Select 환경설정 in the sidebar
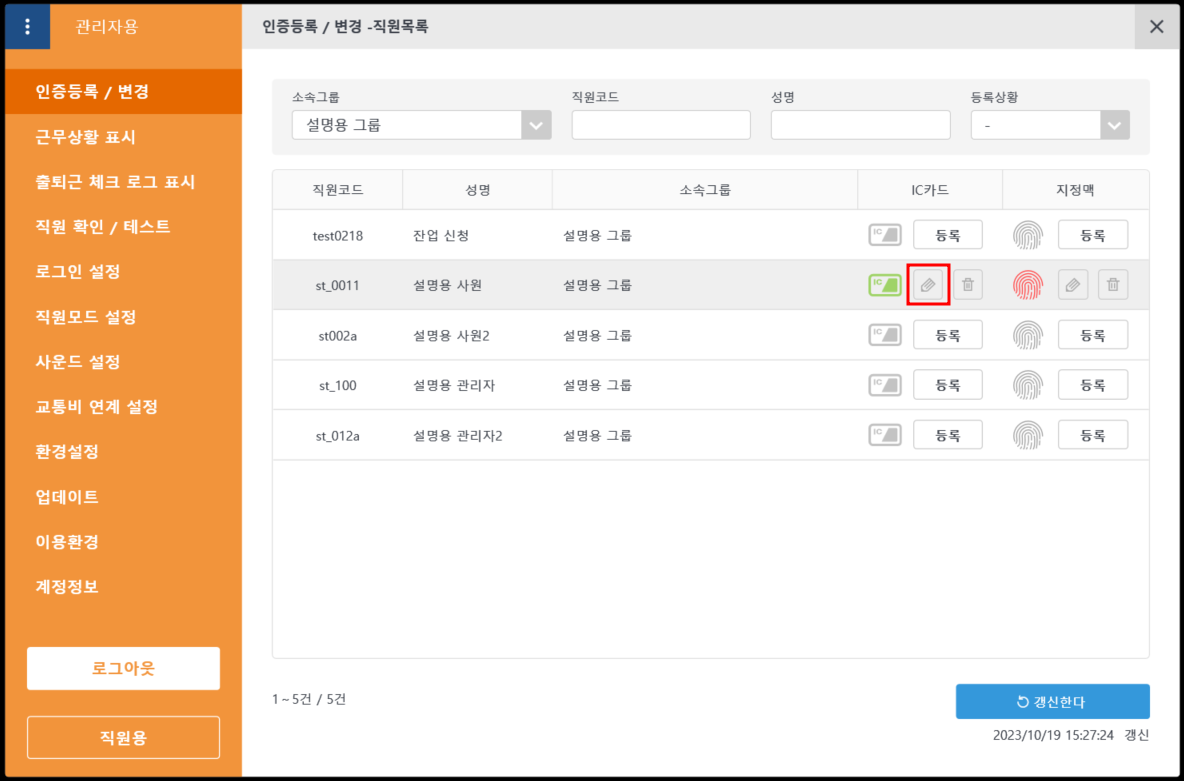The width and height of the screenshot is (1184, 781). 67,452
